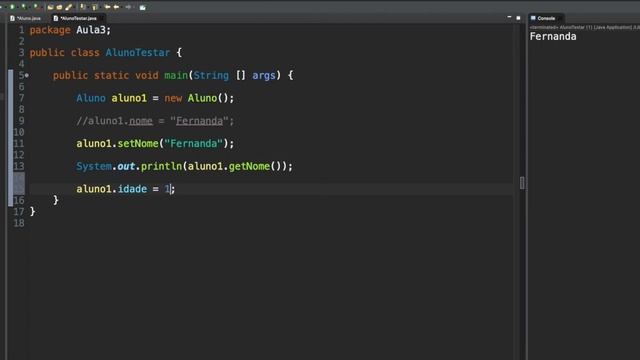Click line number 18 in the gutter
This screenshot has height=360, width=640.
point(19,223)
